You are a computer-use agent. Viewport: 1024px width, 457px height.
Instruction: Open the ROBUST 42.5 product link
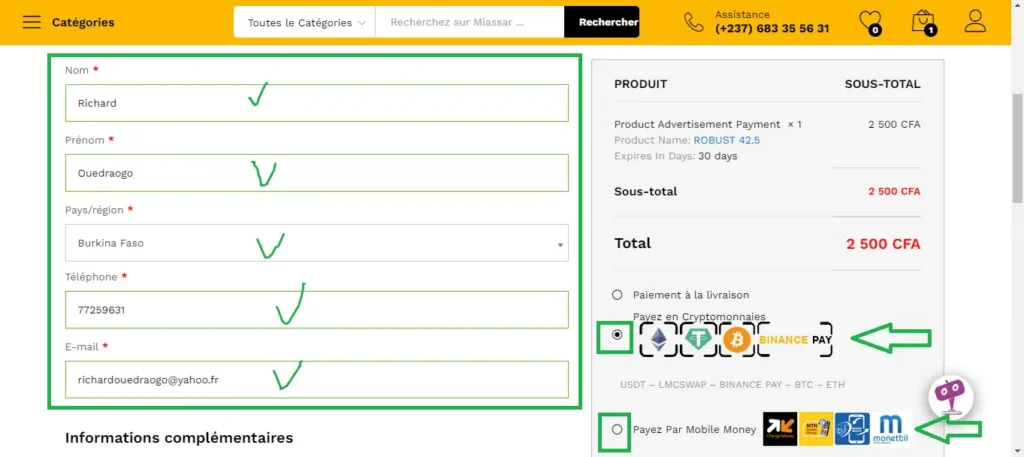point(726,140)
